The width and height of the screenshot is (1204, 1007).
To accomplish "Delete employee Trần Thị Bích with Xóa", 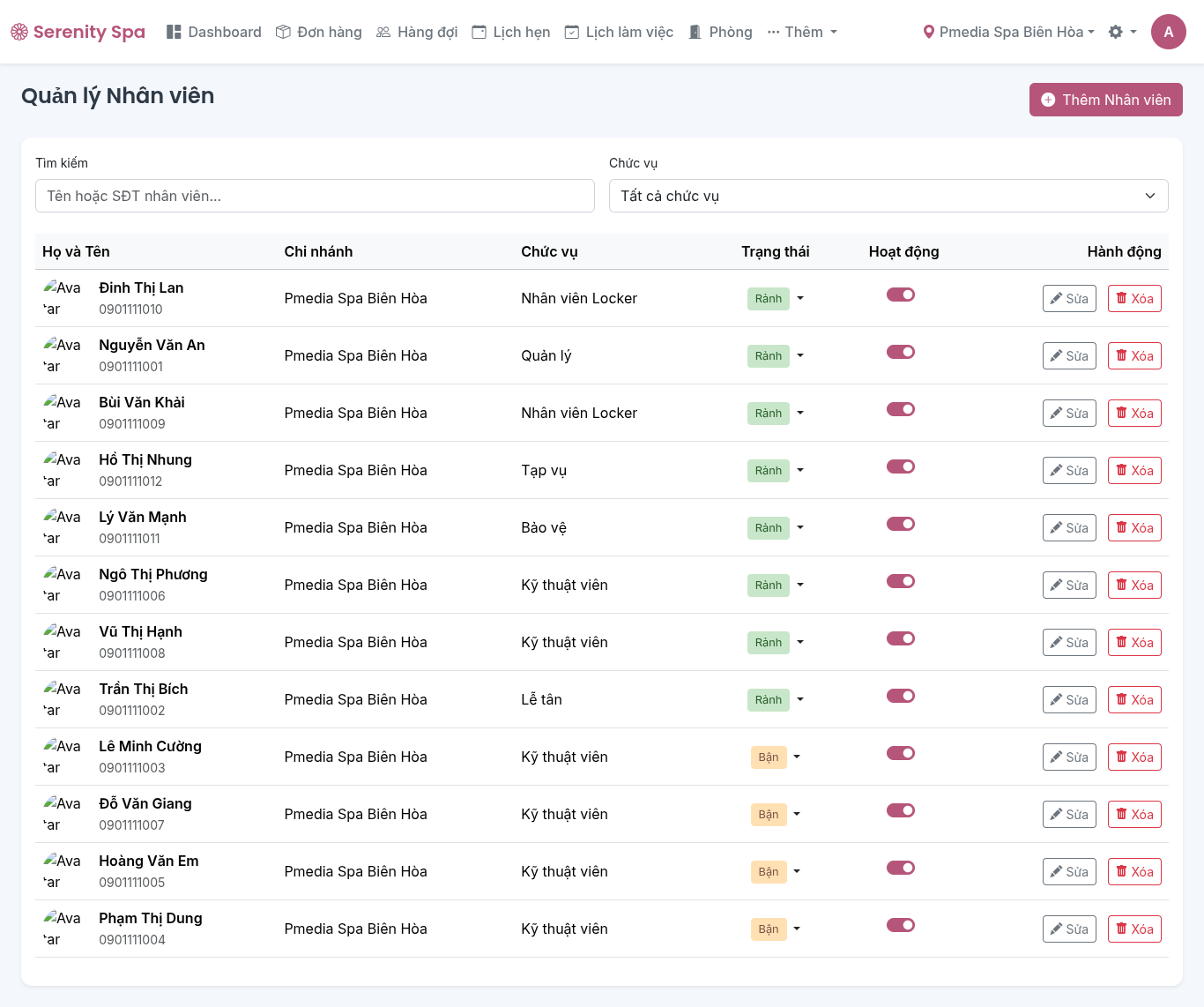I will point(1133,700).
